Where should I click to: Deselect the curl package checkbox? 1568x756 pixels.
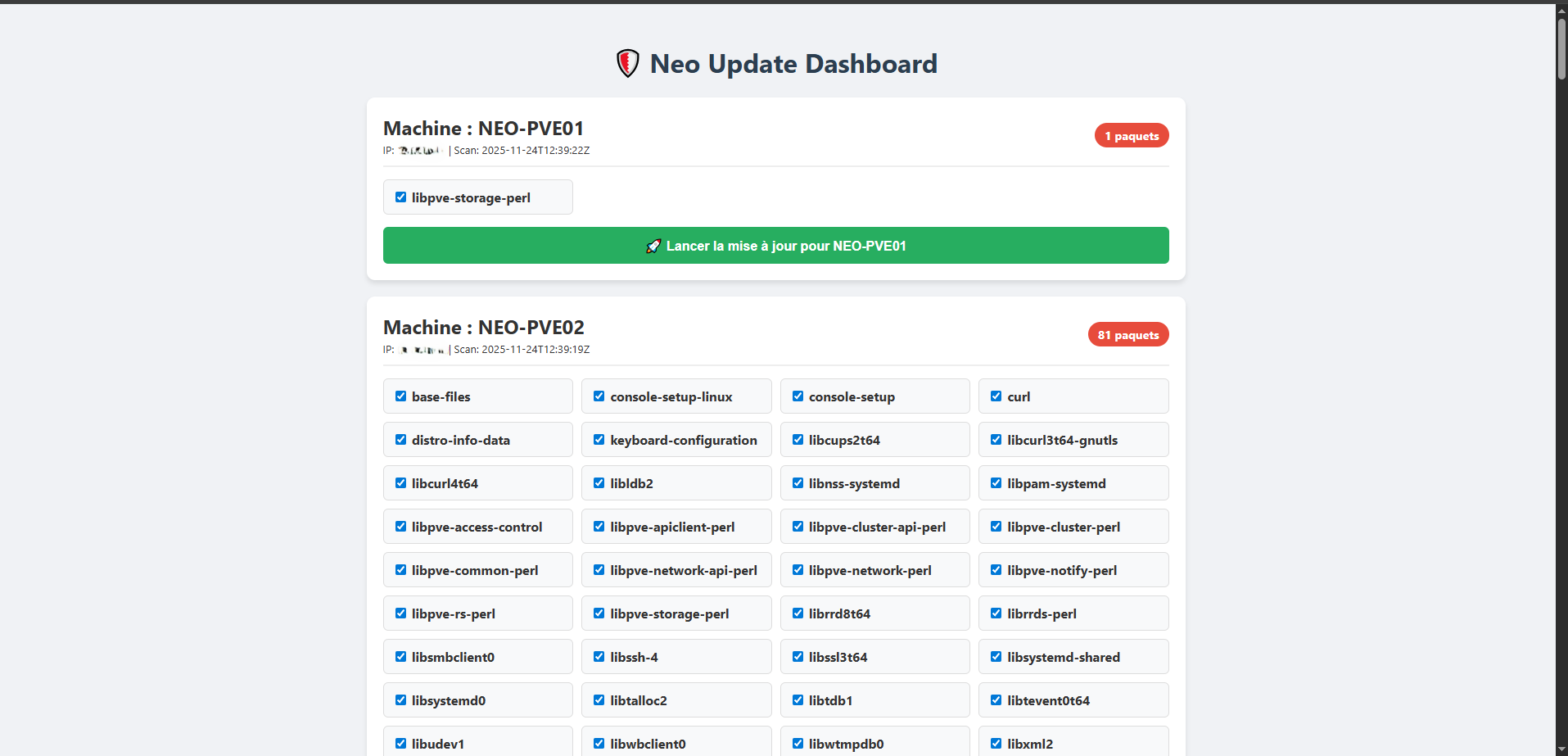click(x=996, y=396)
